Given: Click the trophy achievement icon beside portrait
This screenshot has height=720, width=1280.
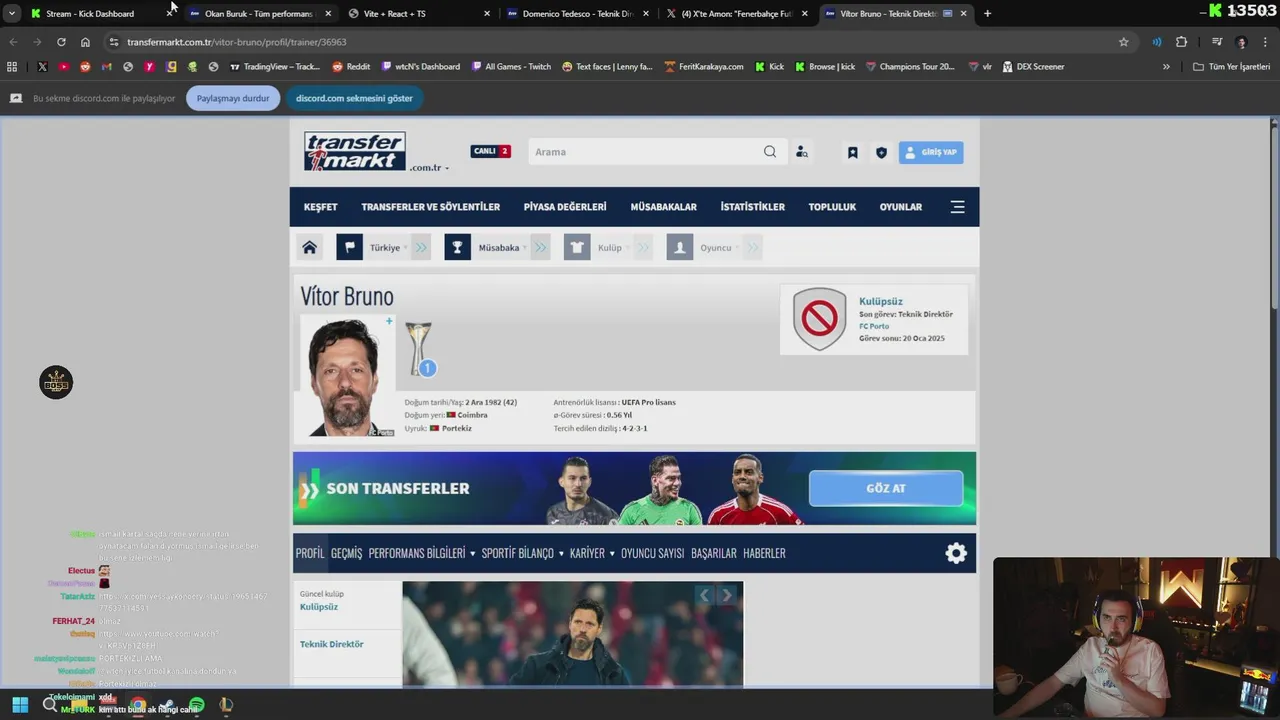Looking at the screenshot, I should (x=419, y=348).
